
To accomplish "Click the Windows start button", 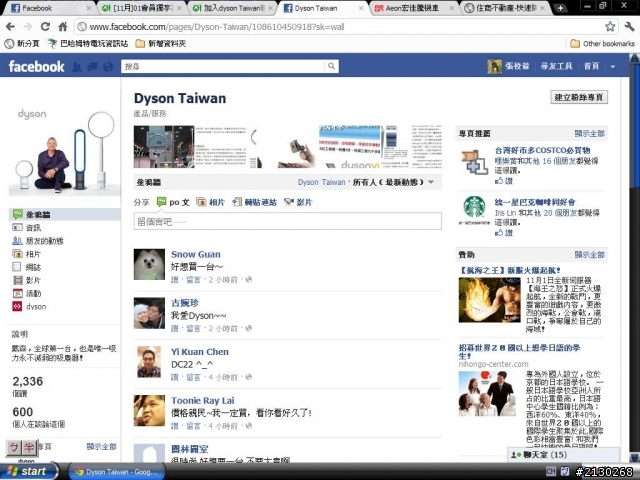I will [x=27, y=471].
